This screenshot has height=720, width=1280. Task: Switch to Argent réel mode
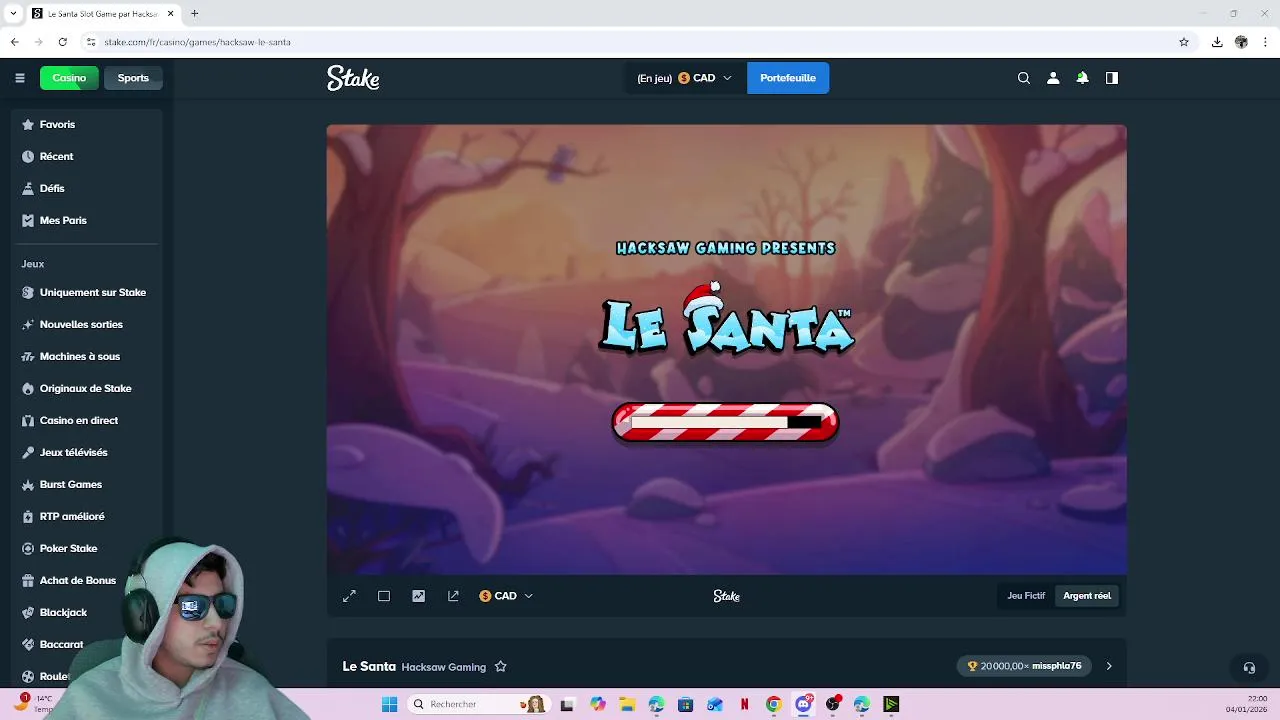coord(1087,596)
